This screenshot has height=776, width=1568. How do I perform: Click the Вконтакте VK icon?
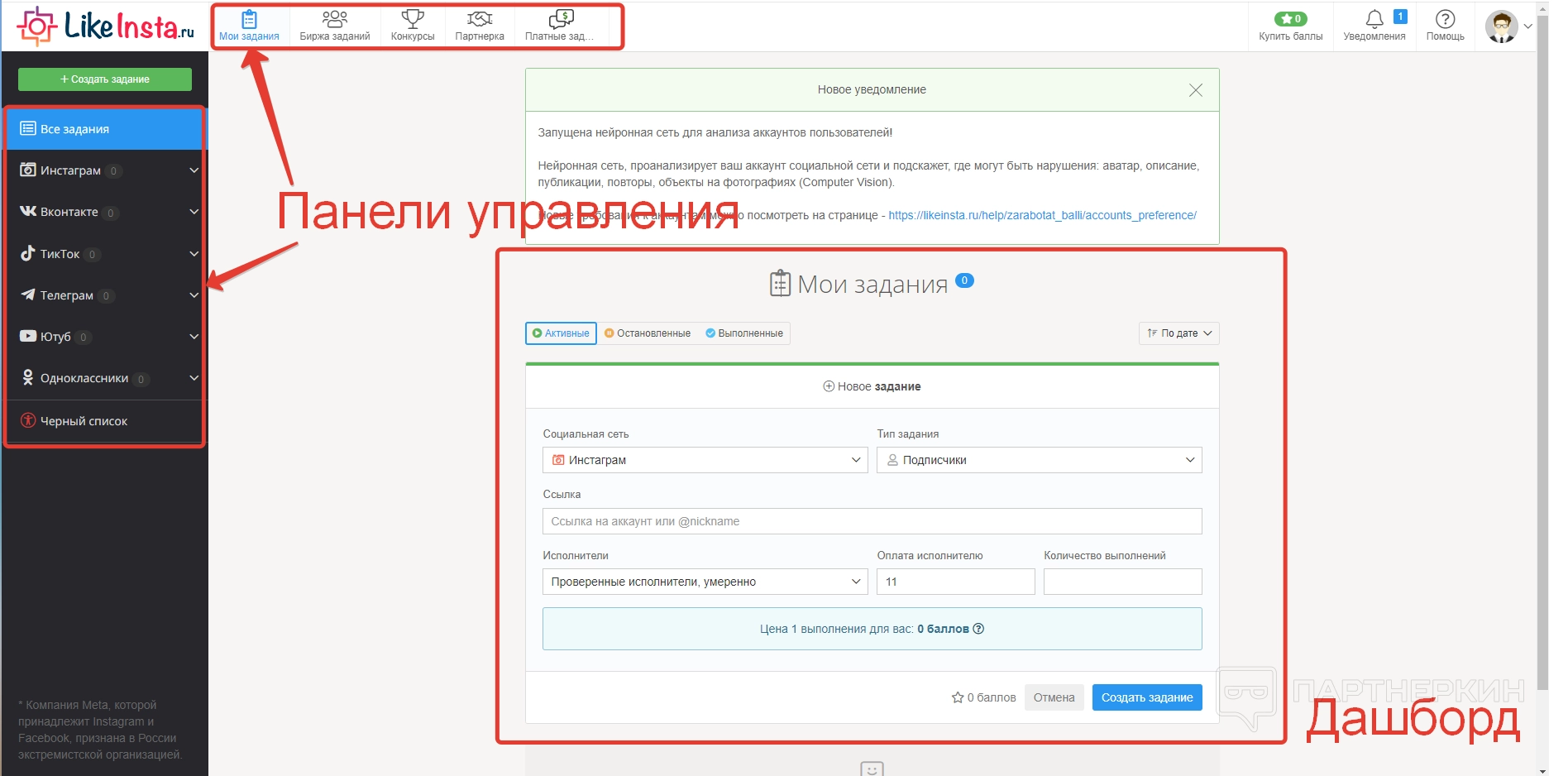point(28,212)
